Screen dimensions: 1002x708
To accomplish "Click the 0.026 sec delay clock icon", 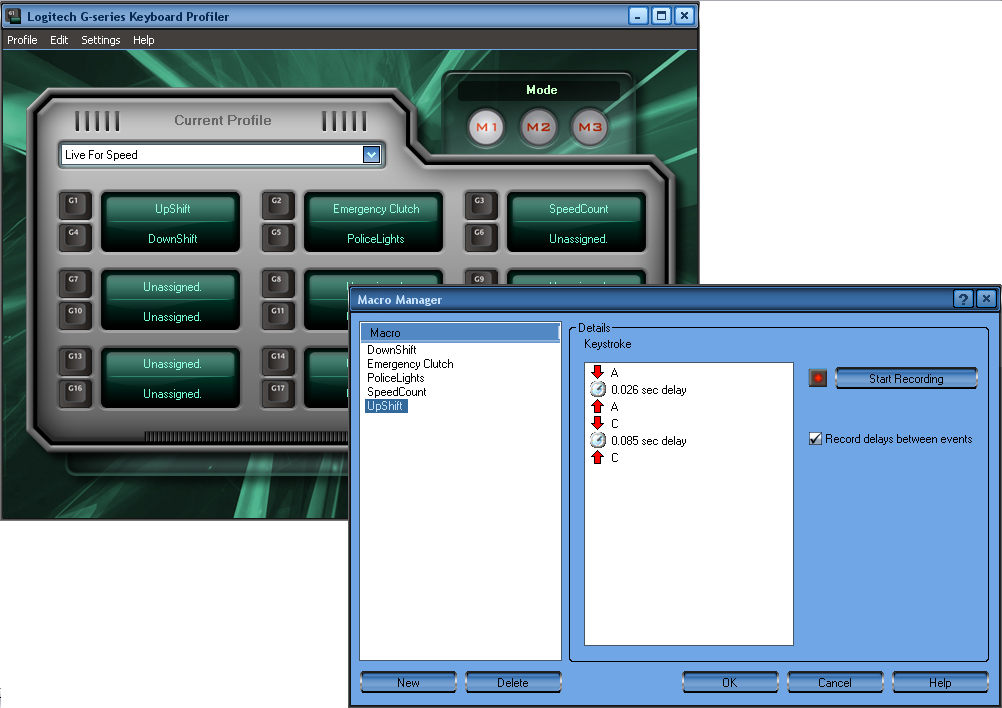I will click(x=597, y=389).
